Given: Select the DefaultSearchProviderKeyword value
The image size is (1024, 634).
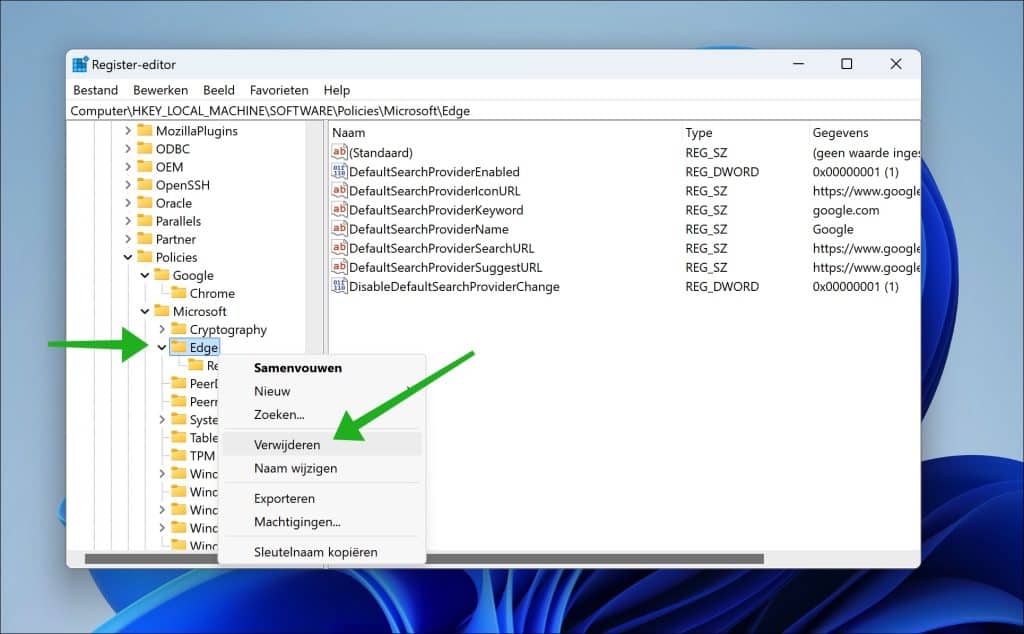Looking at the screenshot, I should click(436, 210).
